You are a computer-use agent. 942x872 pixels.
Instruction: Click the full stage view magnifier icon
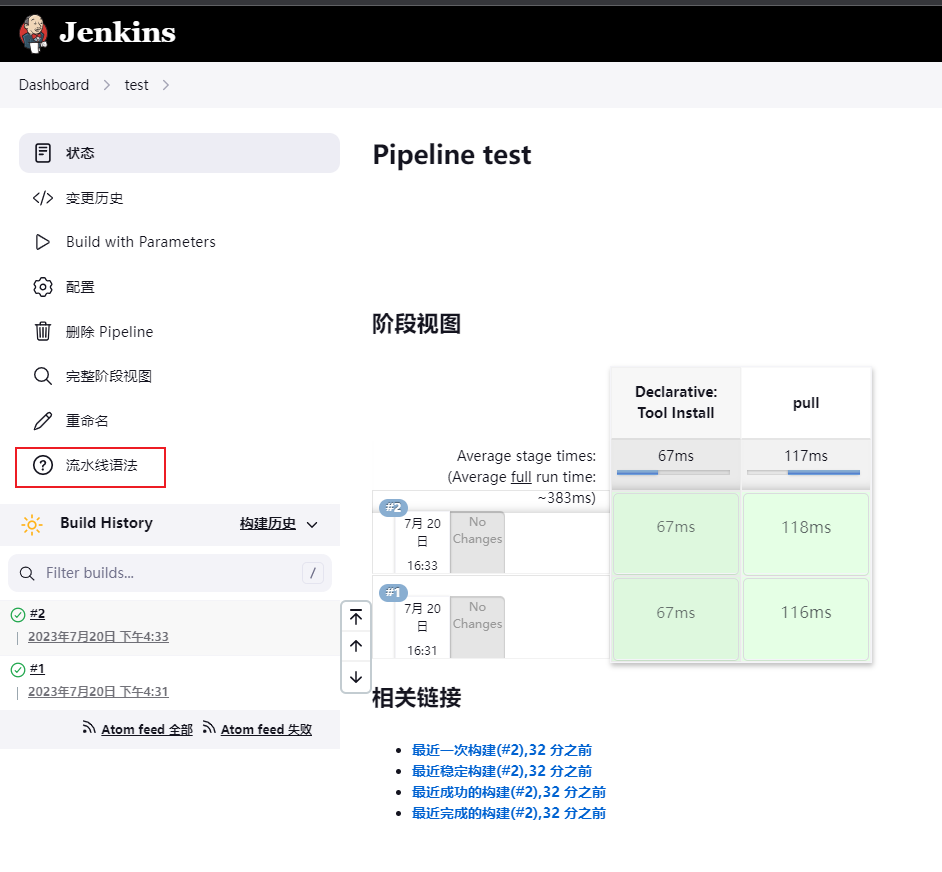pyautogui.click(x=43, y=376)
